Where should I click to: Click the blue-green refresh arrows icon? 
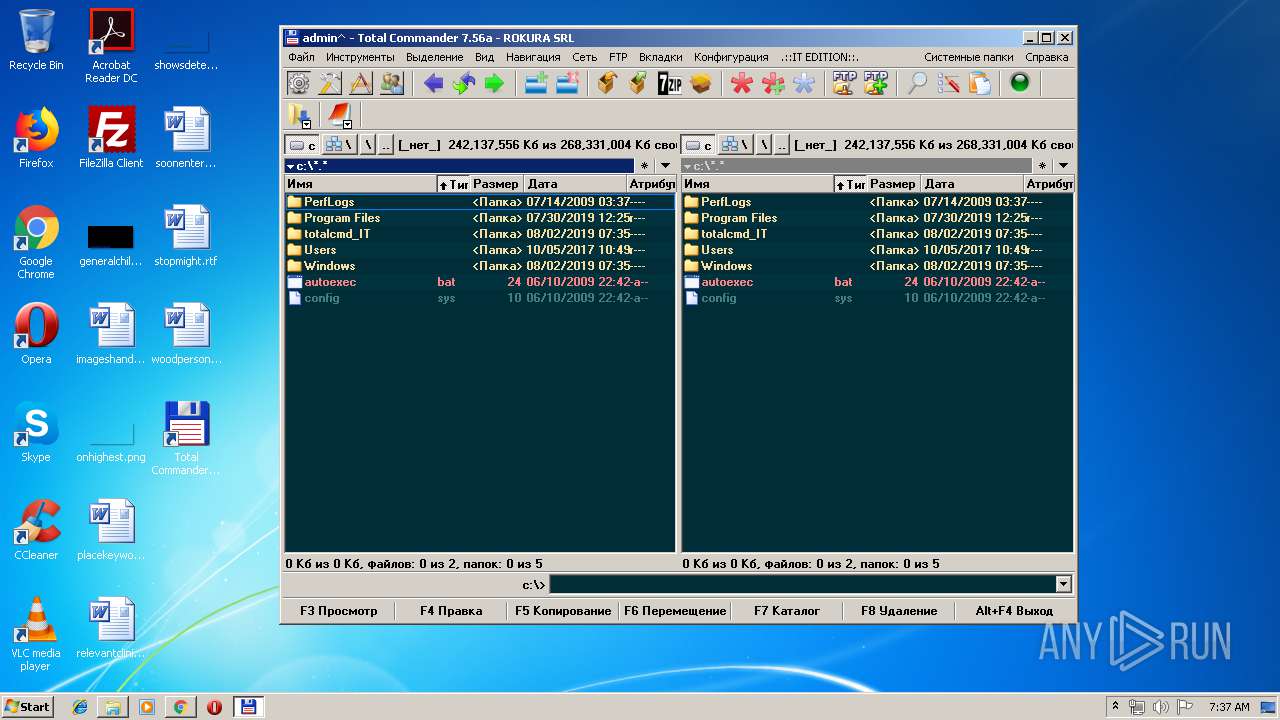pyautogui.click(x=464, y=84)
